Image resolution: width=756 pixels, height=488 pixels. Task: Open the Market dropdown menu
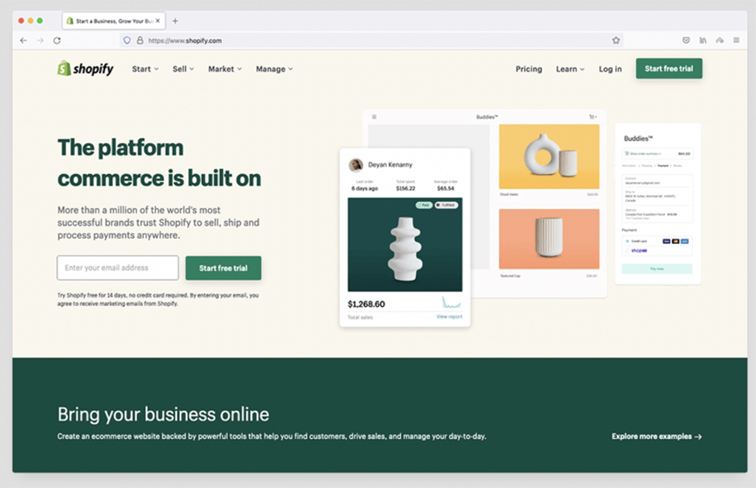pyautogui.click(x=225, y=69)
